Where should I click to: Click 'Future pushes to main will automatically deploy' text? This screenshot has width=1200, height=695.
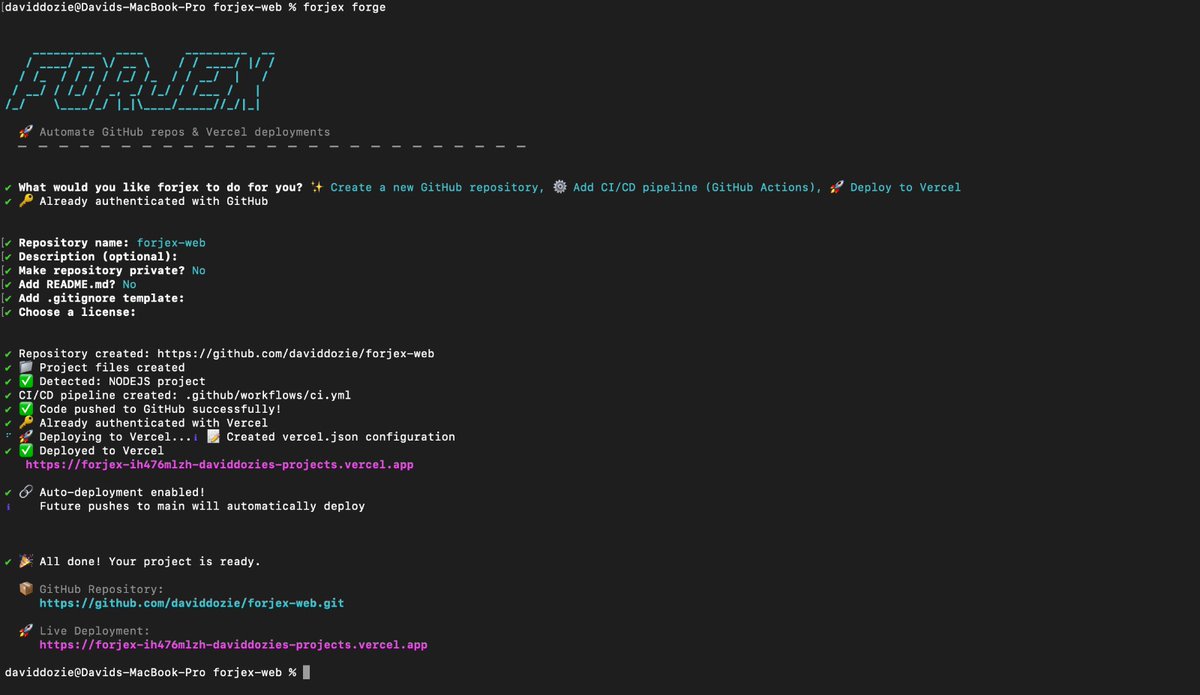click(202, 506)
